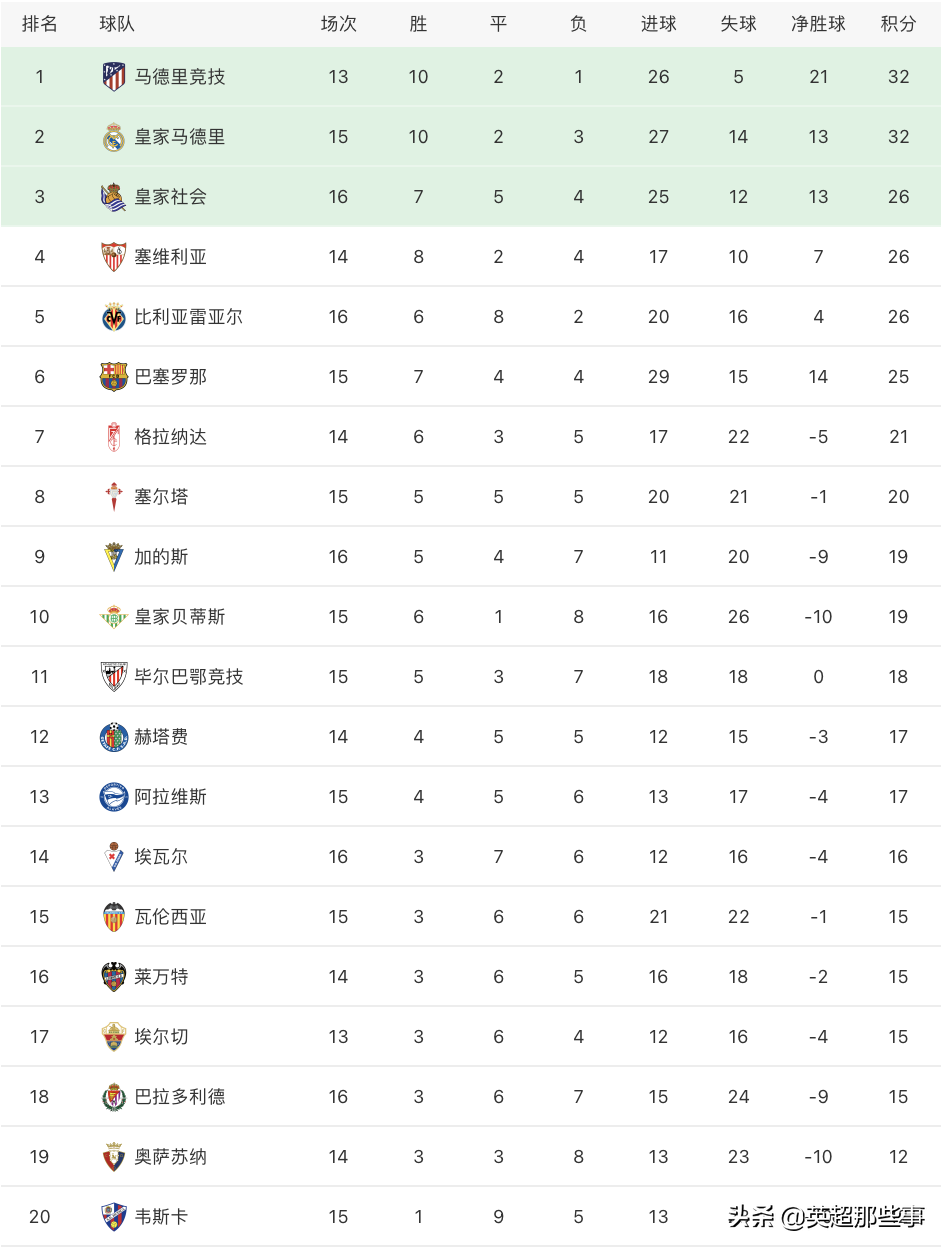
Task: Open the 巴拉多利德 team name link
Action: pyautogui.click(x=180, y=1097)
